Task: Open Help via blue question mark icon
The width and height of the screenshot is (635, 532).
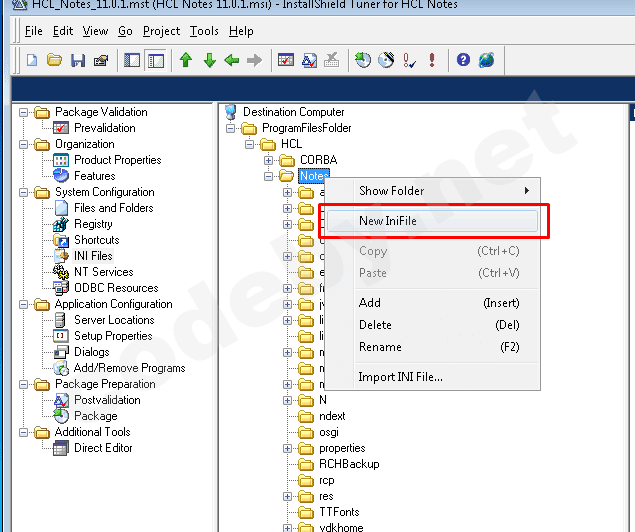Action: pos(463,61)
